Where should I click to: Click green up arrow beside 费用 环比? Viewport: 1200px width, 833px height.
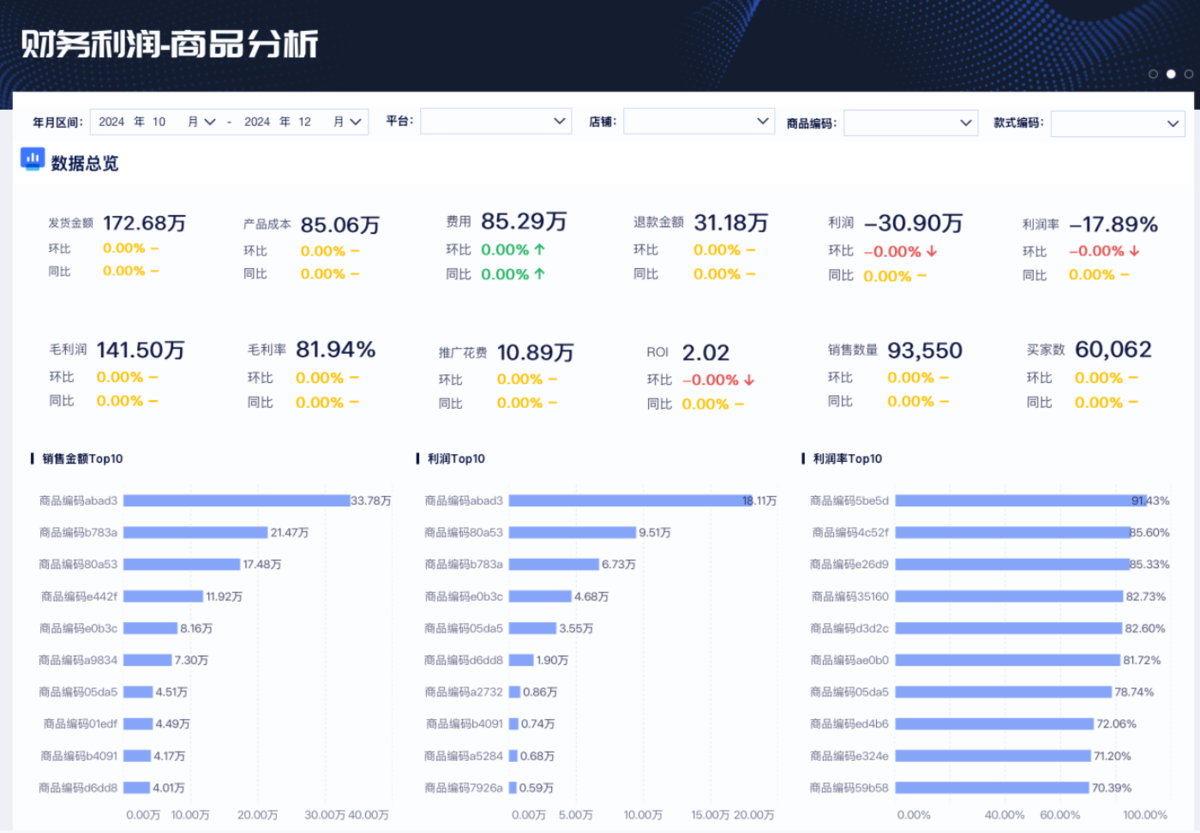(x=539, y=250)
